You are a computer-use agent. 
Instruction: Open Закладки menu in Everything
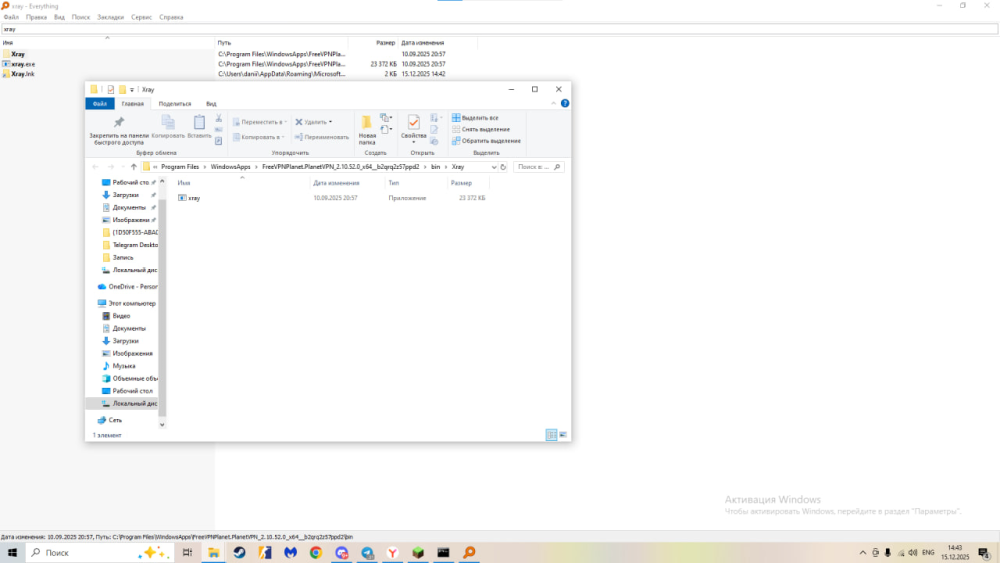[110, 17]
